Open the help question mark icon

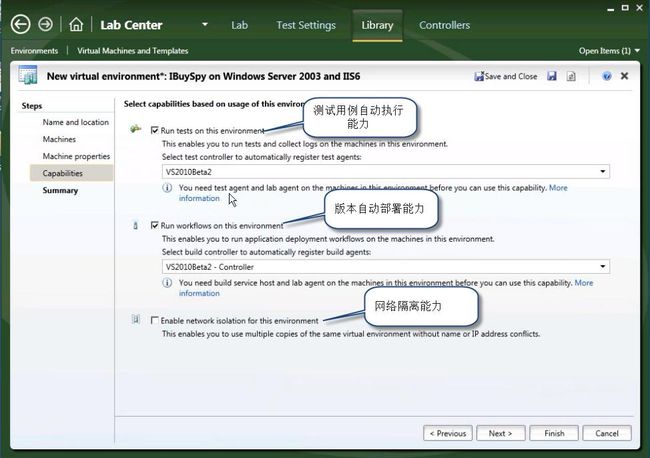point(606,76)
